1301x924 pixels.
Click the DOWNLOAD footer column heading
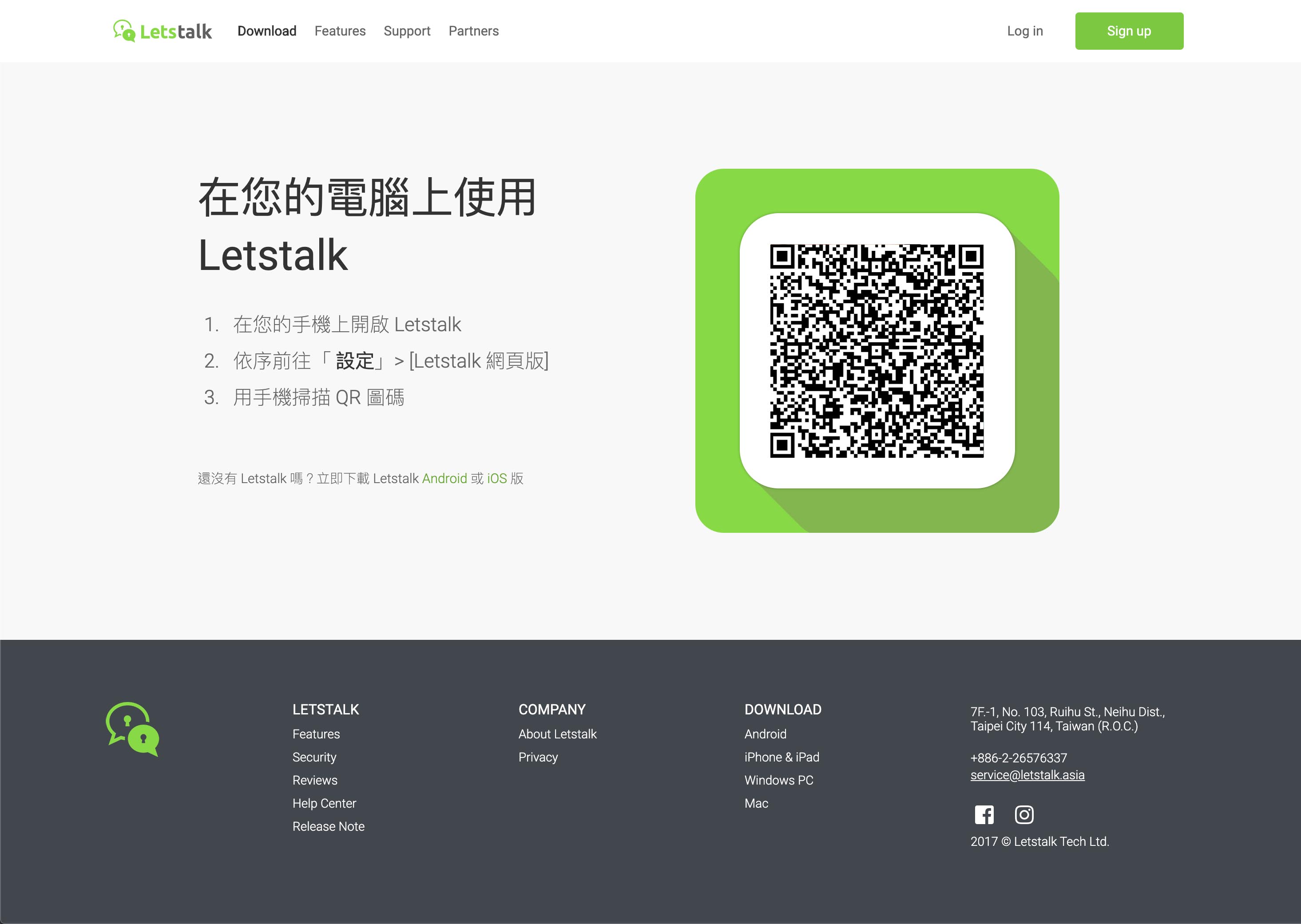pyautogui.click(x=783, y=710)
